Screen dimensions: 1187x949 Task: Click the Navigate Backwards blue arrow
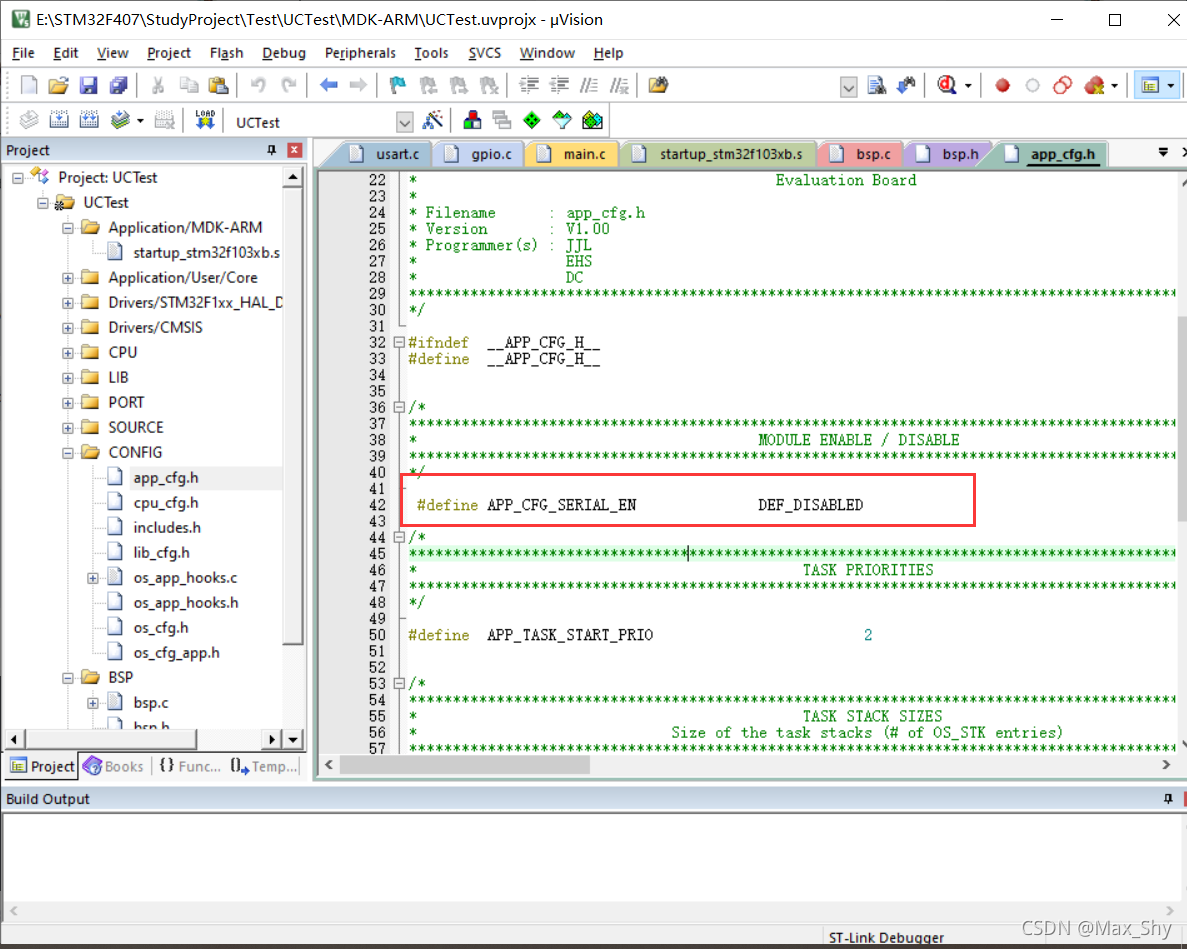pyautogui.click(x=329, y=86)
